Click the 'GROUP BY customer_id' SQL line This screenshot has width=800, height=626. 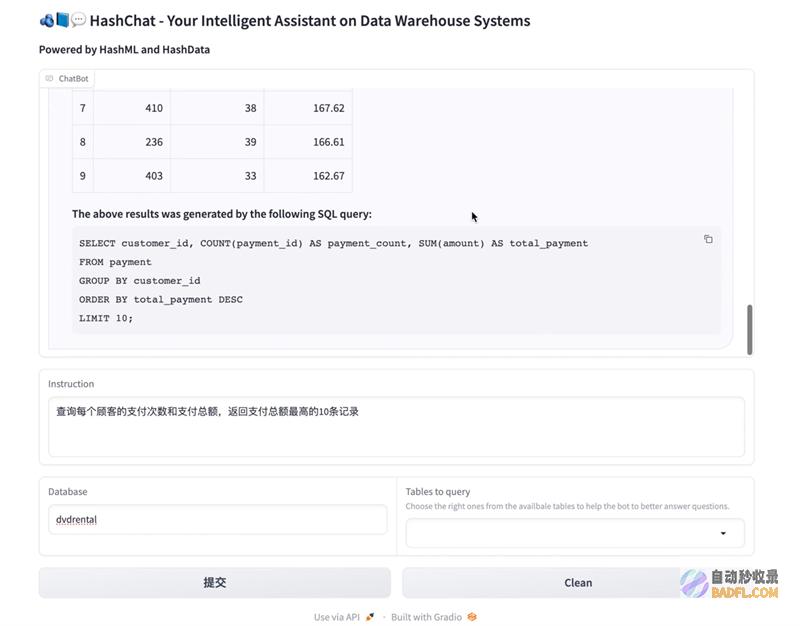pos(140,281)
